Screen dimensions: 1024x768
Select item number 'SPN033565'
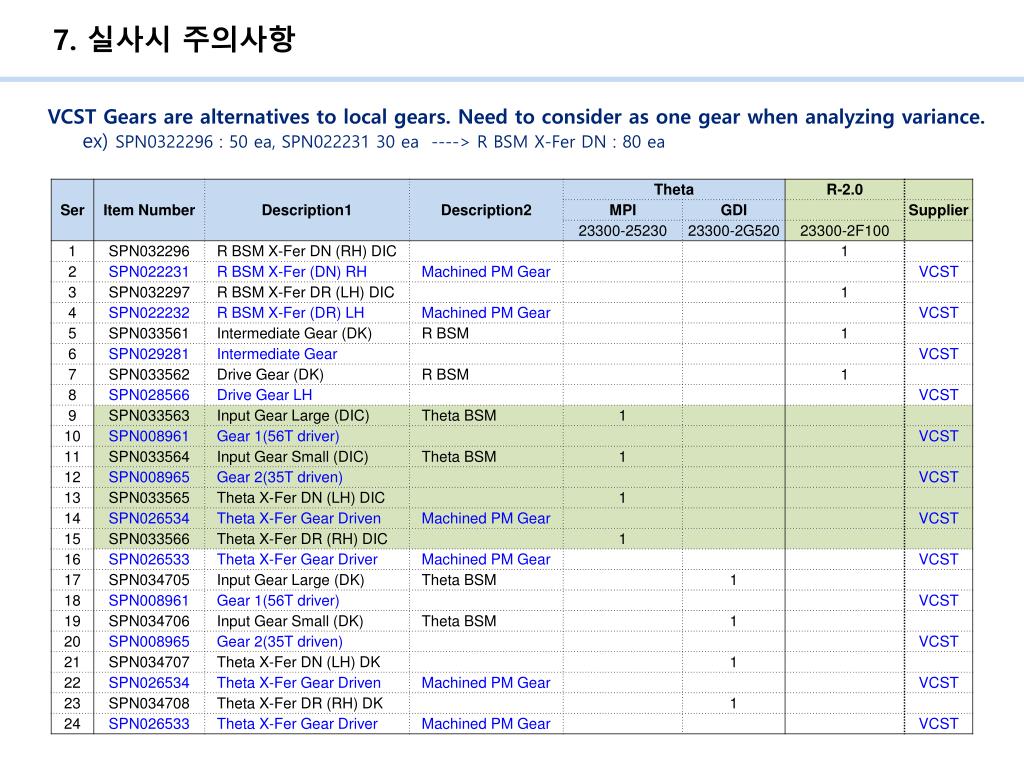point(149,498)
